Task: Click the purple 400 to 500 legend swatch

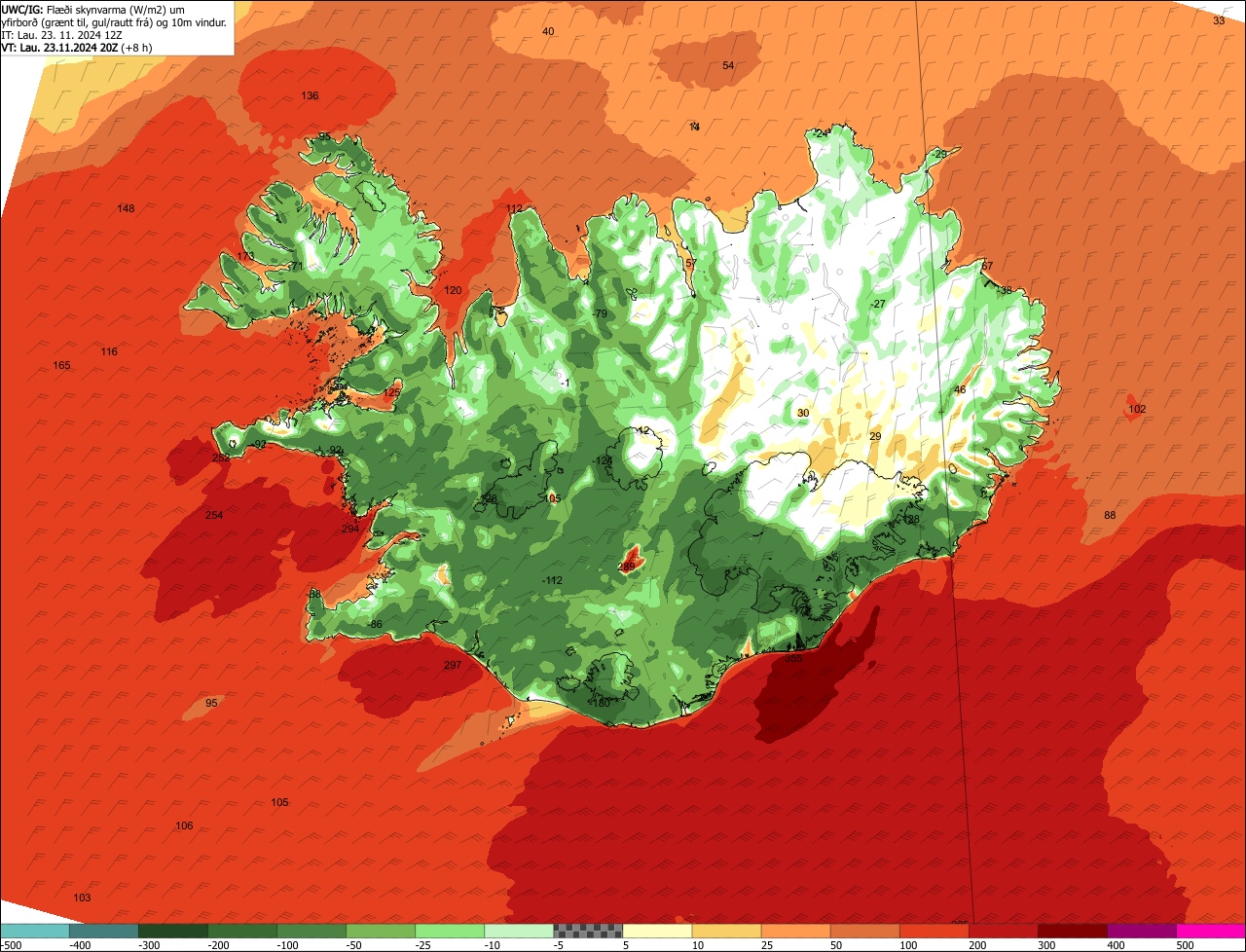Action: tap(1142, 931)
